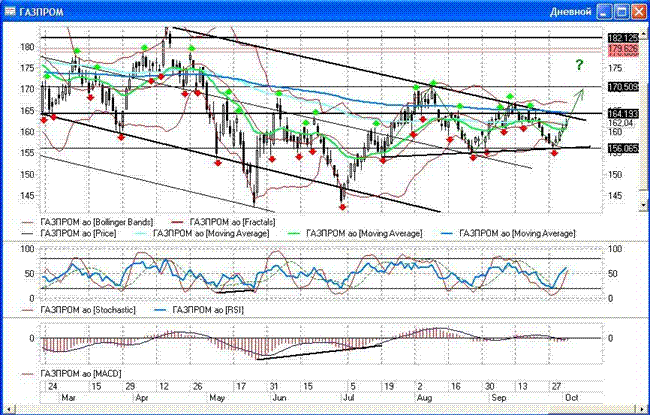Click the 170.509 price level label
The width and height of the screenshot is (650, 415).
(x=623, y=87)
